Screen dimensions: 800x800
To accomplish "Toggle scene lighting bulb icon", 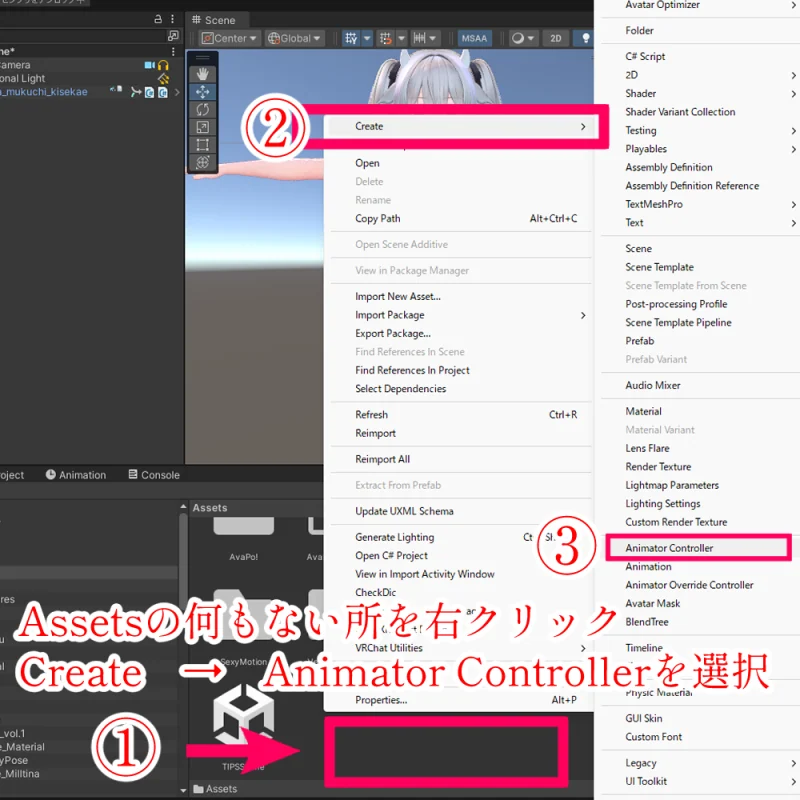I will click(586, 38).
